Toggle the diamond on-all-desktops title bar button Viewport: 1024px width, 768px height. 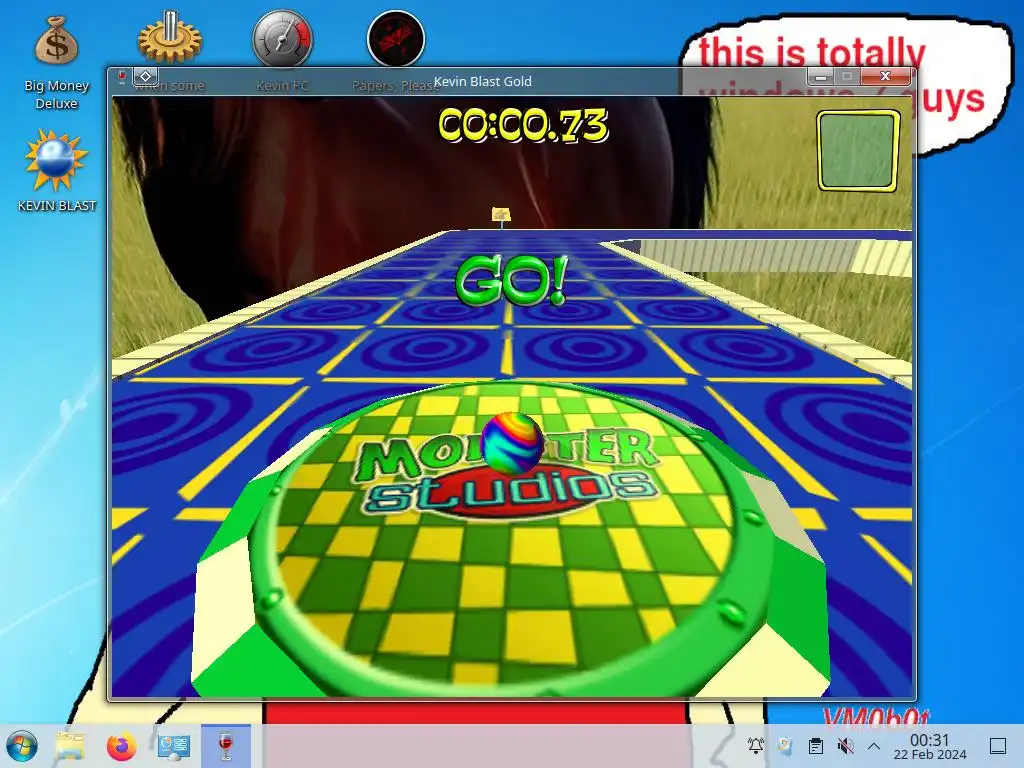point(146,76)
